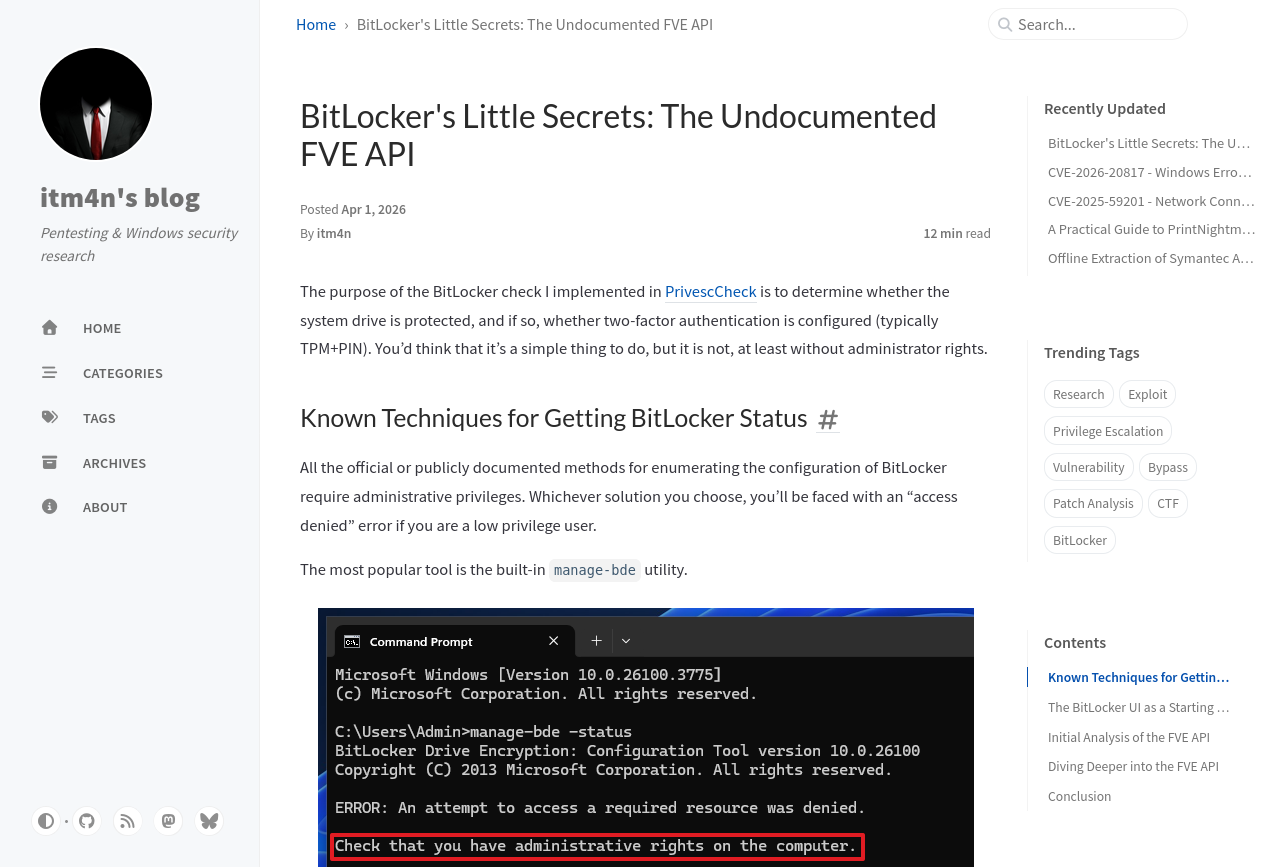
Task: Follow the PrivescCheck link
Action: (x=710, y=292)
